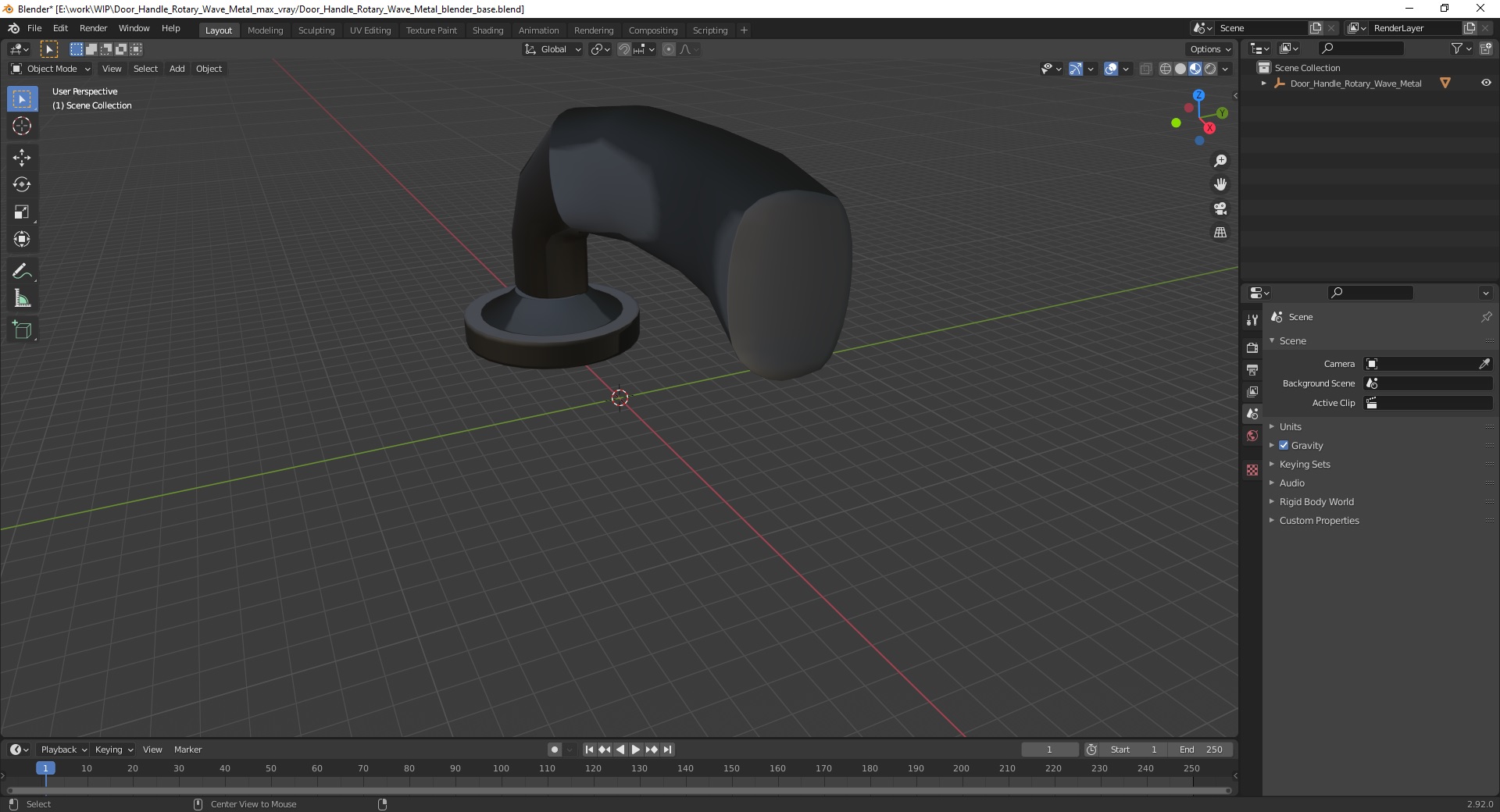1500x812 pixels.
Task: Jump to the first frame
Action: (590, 750)
